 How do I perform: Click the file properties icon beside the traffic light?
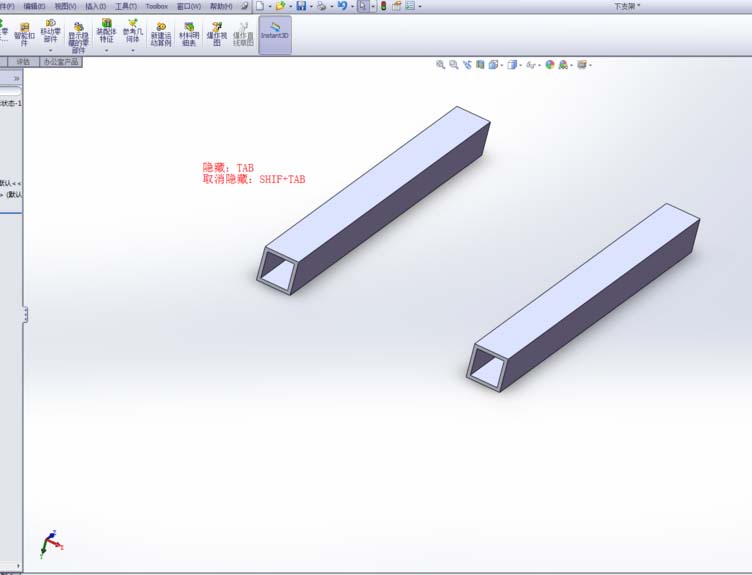tap(397, 6)
